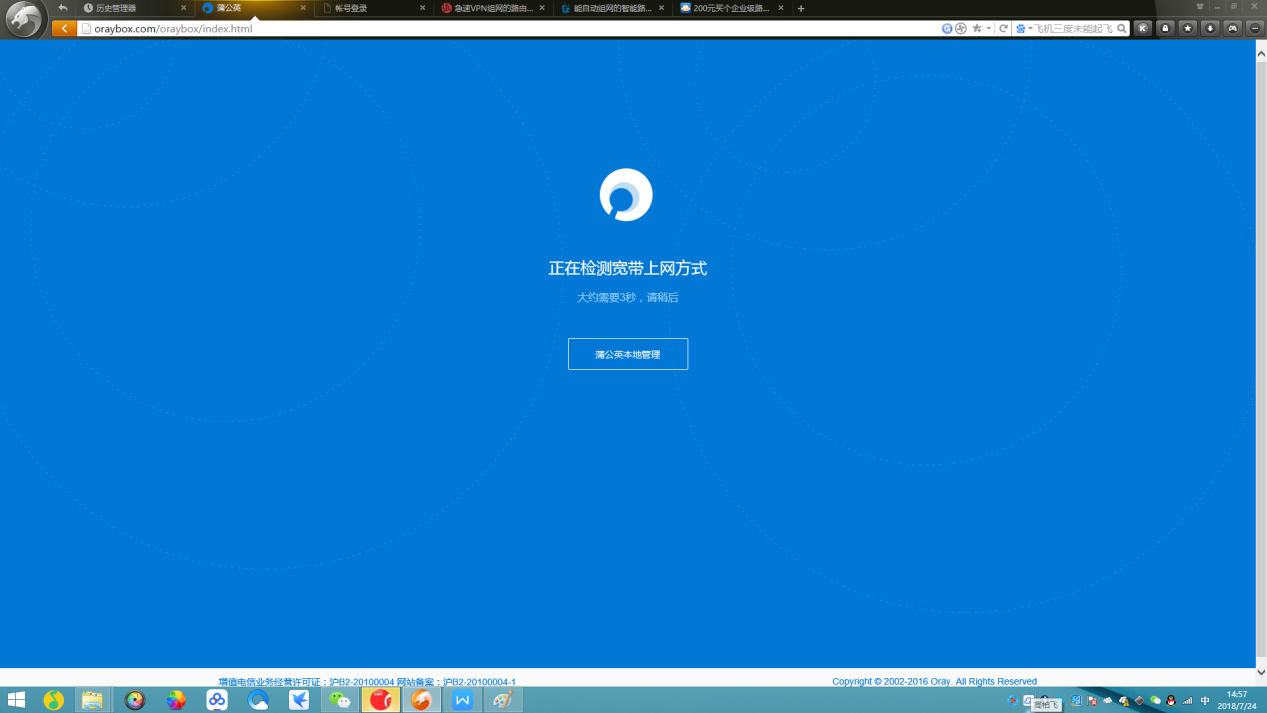Open the blue W WPS taskbar icon
This screenshot has width=1267, height=713.
tap(462, 700)
